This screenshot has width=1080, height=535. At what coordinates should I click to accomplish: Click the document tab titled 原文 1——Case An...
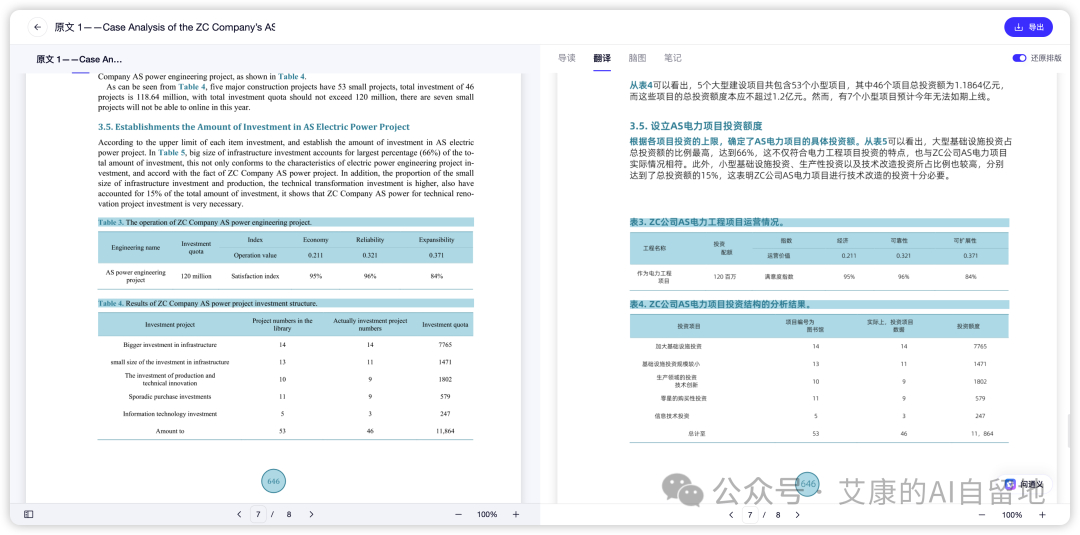pos(79,59)
